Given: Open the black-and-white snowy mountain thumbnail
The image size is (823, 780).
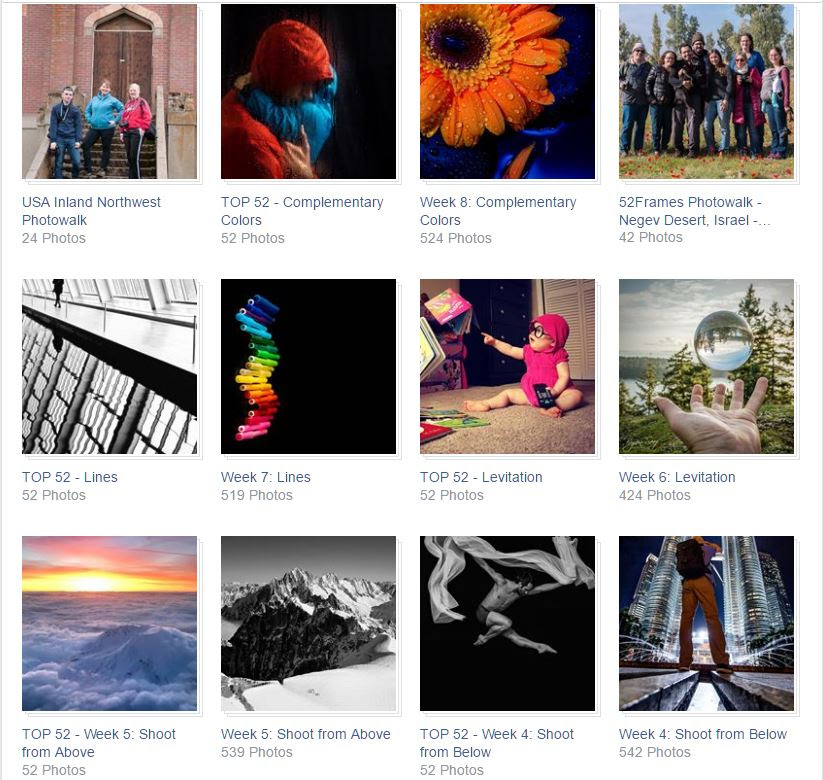Looking at the screenshot, I should click(308, 624).
